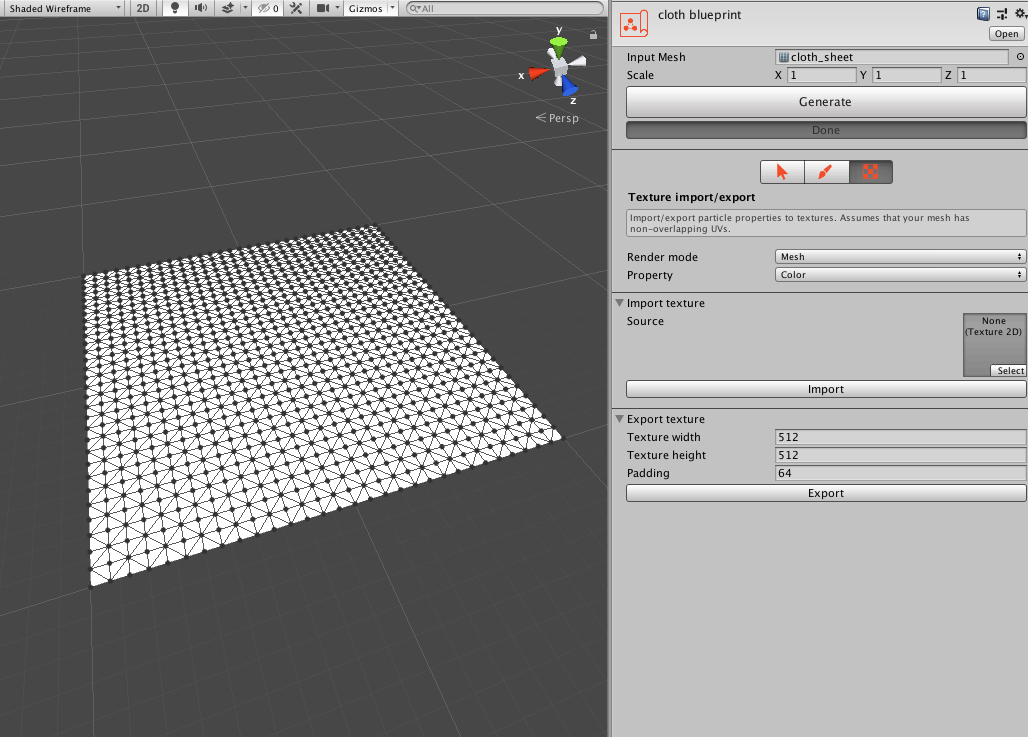Image resolution: width=1028 pixels, height=737 pixels.
Task: Toggle scene audio speaker button
Action: (201, 9)
